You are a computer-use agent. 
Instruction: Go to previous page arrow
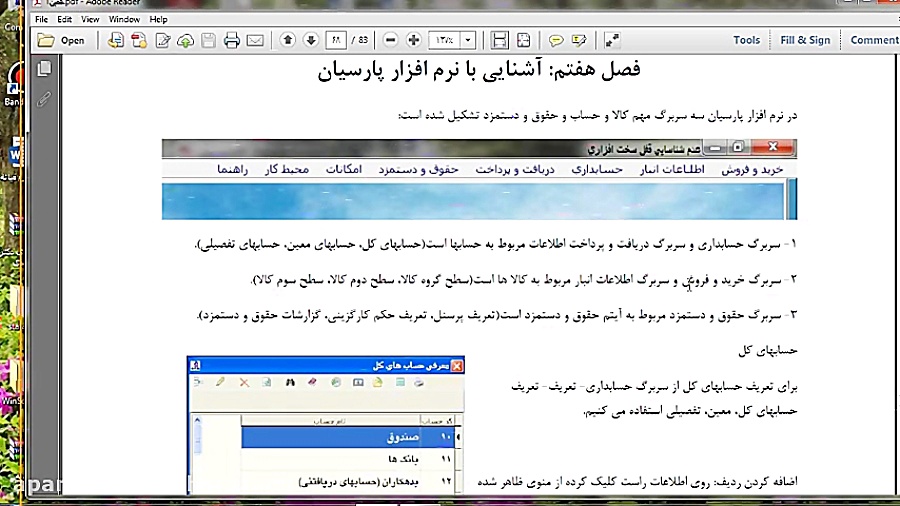pyautogui.click(x=288, y=40)
